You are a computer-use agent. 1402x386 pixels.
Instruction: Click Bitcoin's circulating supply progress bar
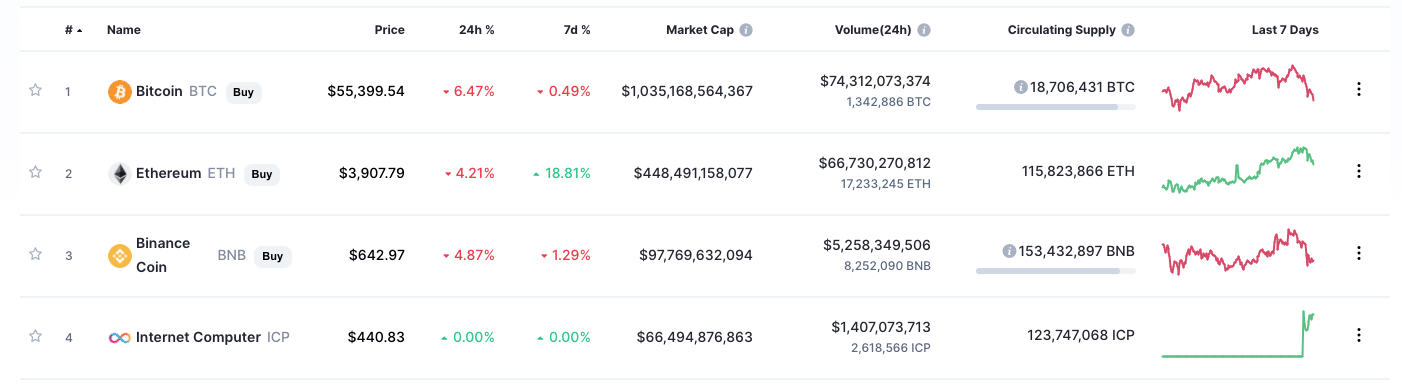(1055, 106)
